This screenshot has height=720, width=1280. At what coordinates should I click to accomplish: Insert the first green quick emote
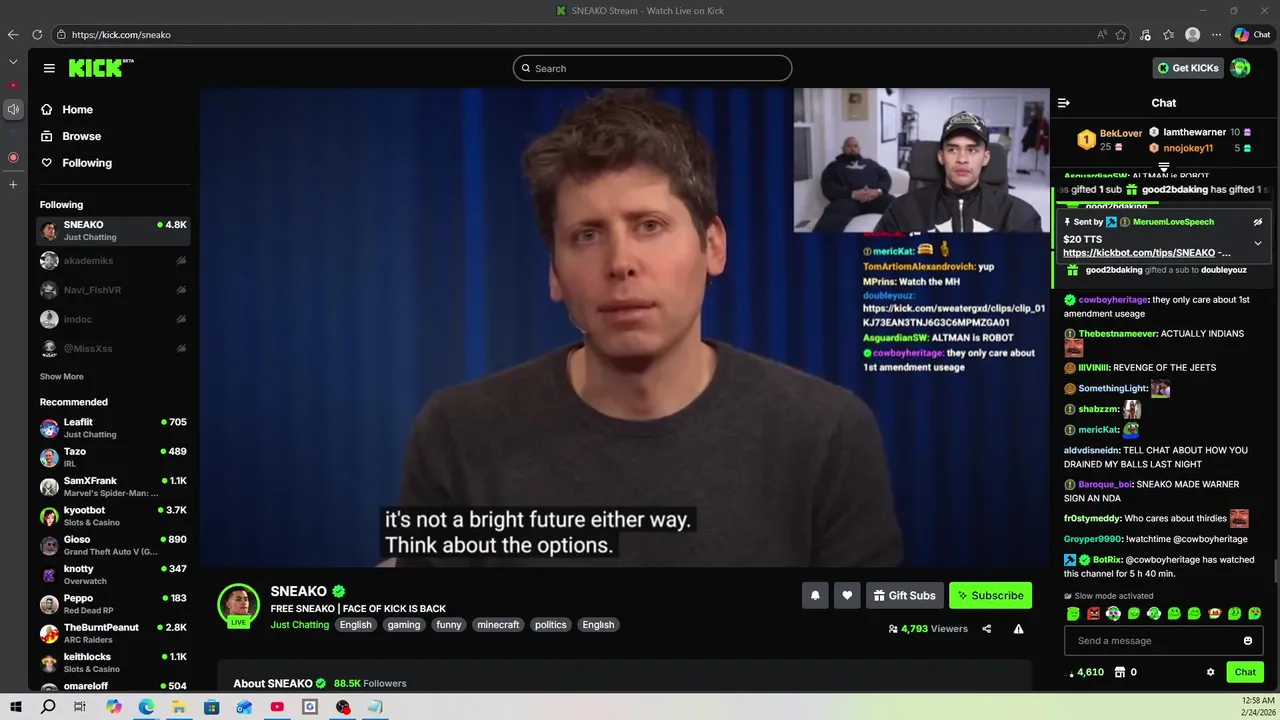1073,613
